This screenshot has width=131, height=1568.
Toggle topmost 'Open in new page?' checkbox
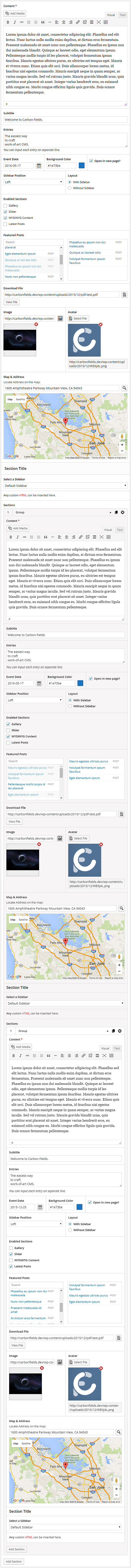click(x=91, y=161)
